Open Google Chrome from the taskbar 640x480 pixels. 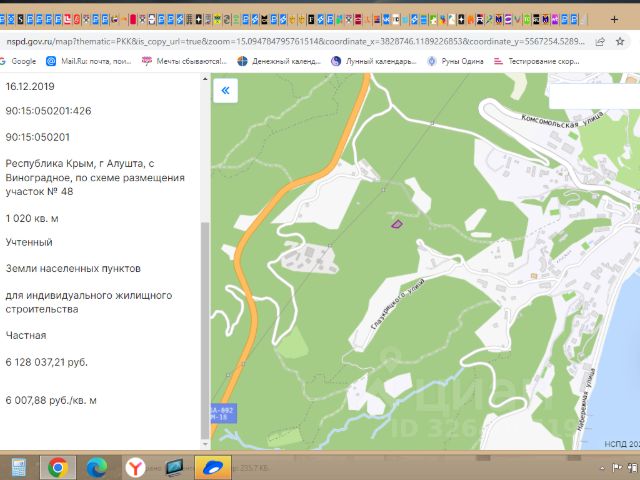[x=58, y=467]
